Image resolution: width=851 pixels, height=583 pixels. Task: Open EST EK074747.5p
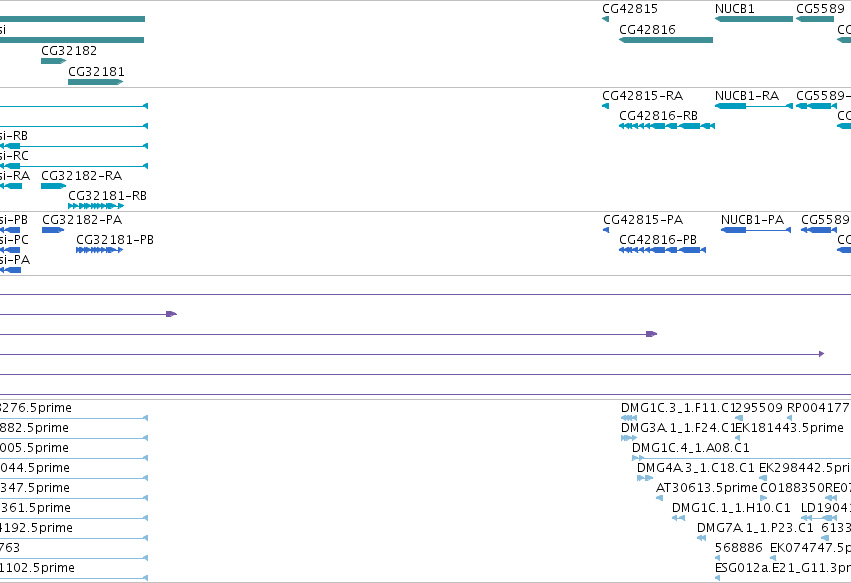point(810,548)
